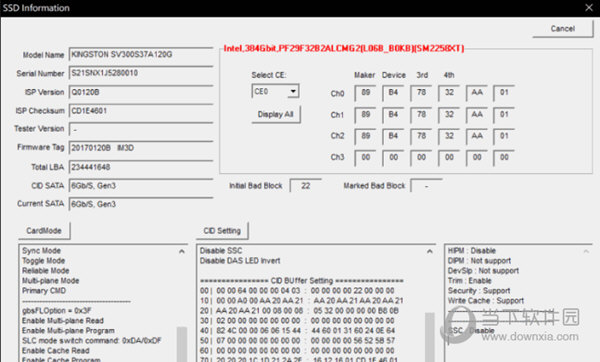Viewport: 600px width, 362px height.
Task: Click the Ch1 AA value field
Action: (477, 115)
